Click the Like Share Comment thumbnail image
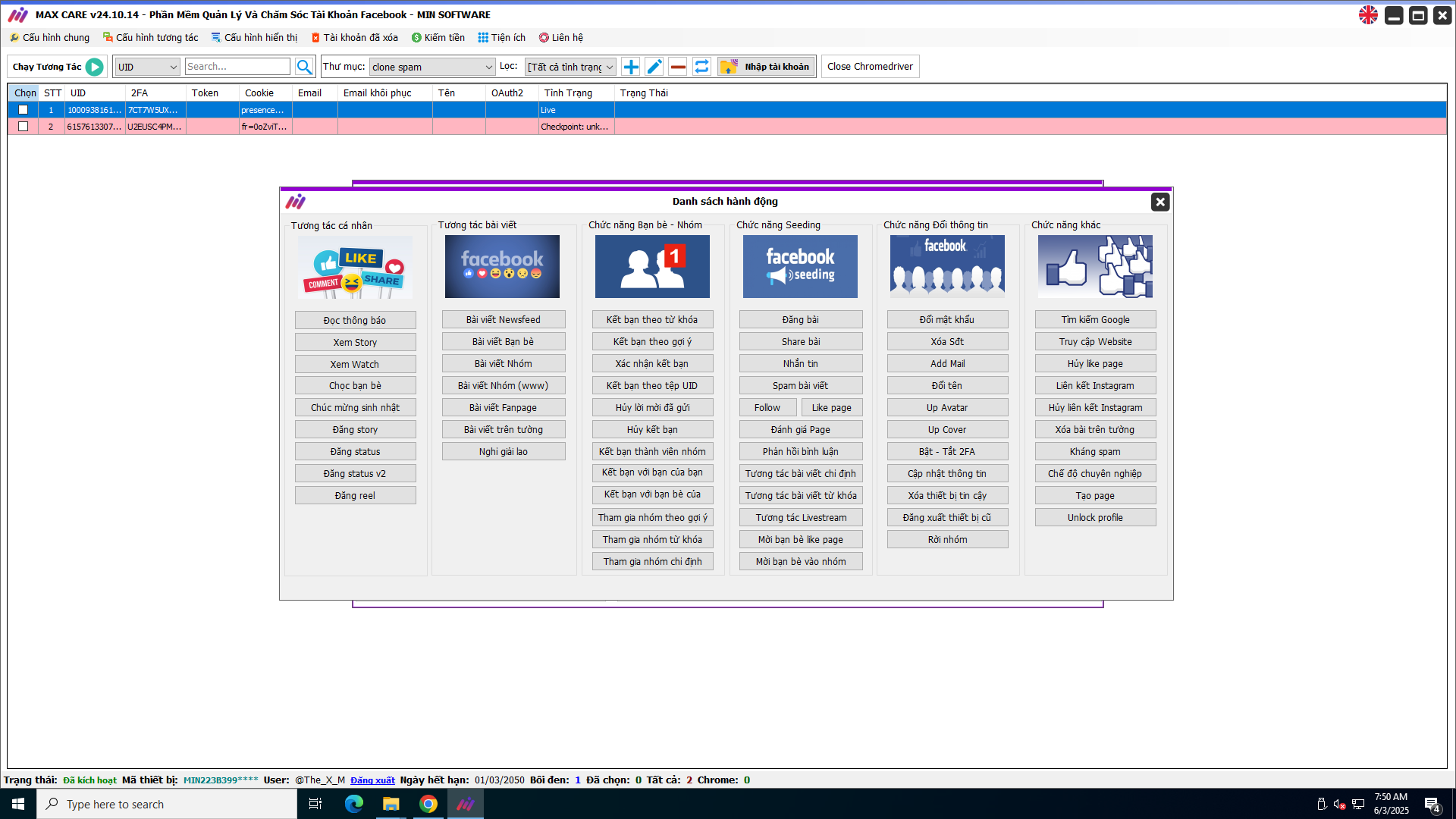 click(355, 267)
